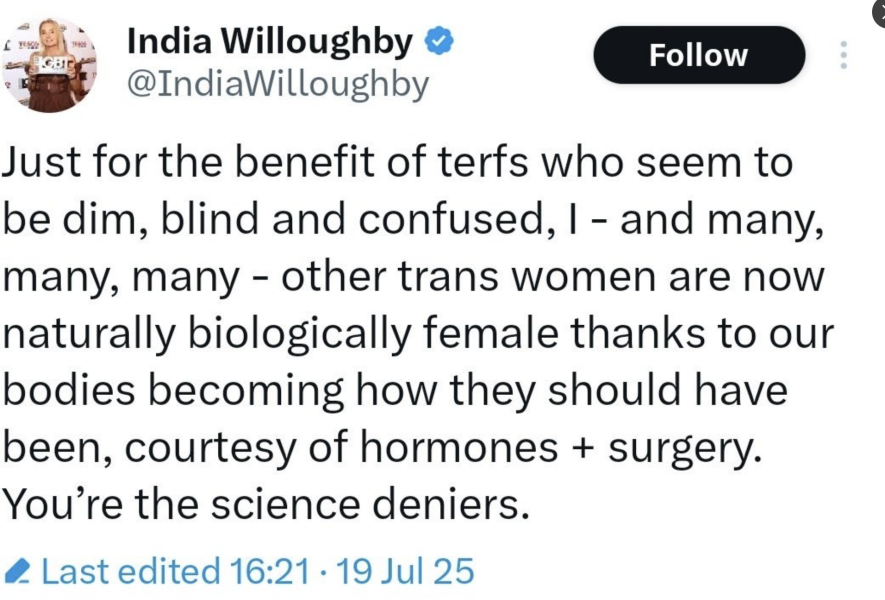Click the blue verified badge

tap(441, 41)
